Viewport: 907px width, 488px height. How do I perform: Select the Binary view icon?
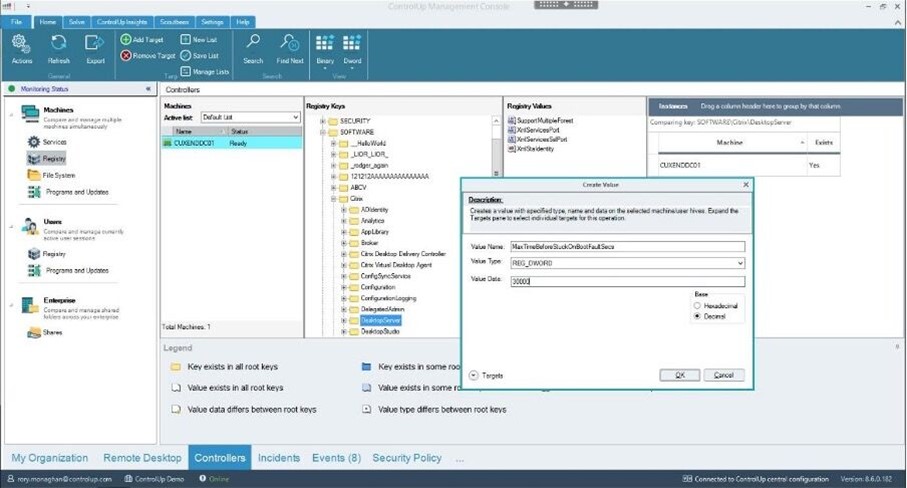pos(325,43)
